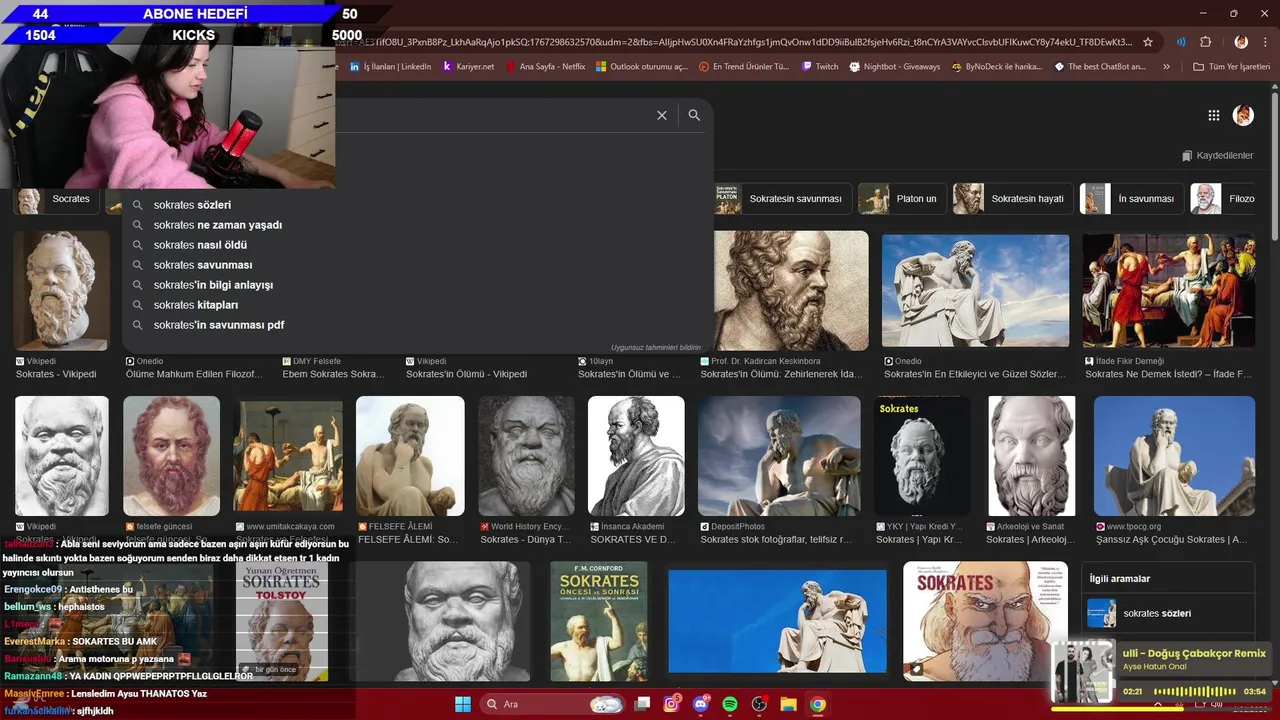
Task: Open Chrome's three-dot menu
Action: tap(1267, 42)
